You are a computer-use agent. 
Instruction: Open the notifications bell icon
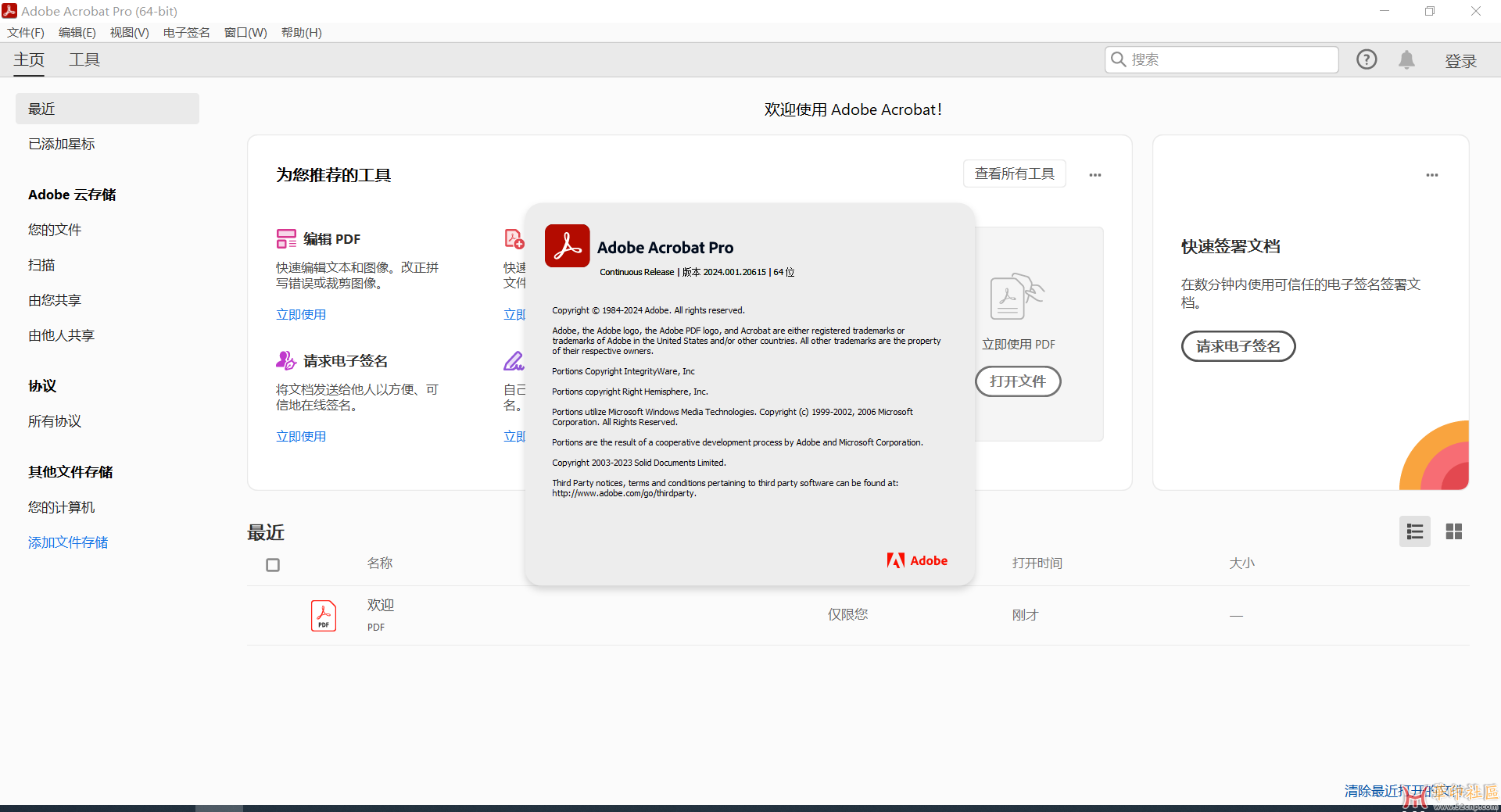[1406, 59]
